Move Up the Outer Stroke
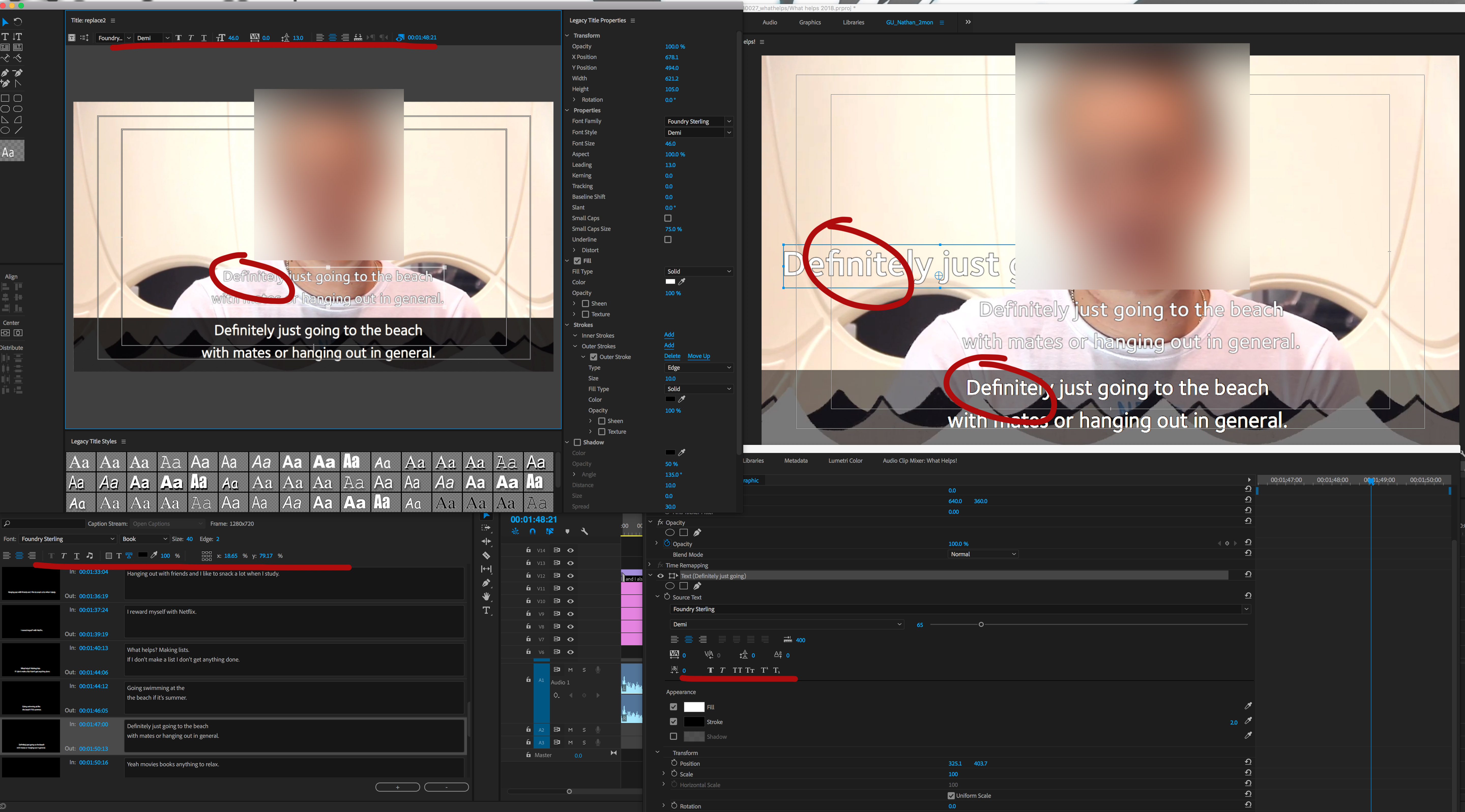 [x=698, y=356]
